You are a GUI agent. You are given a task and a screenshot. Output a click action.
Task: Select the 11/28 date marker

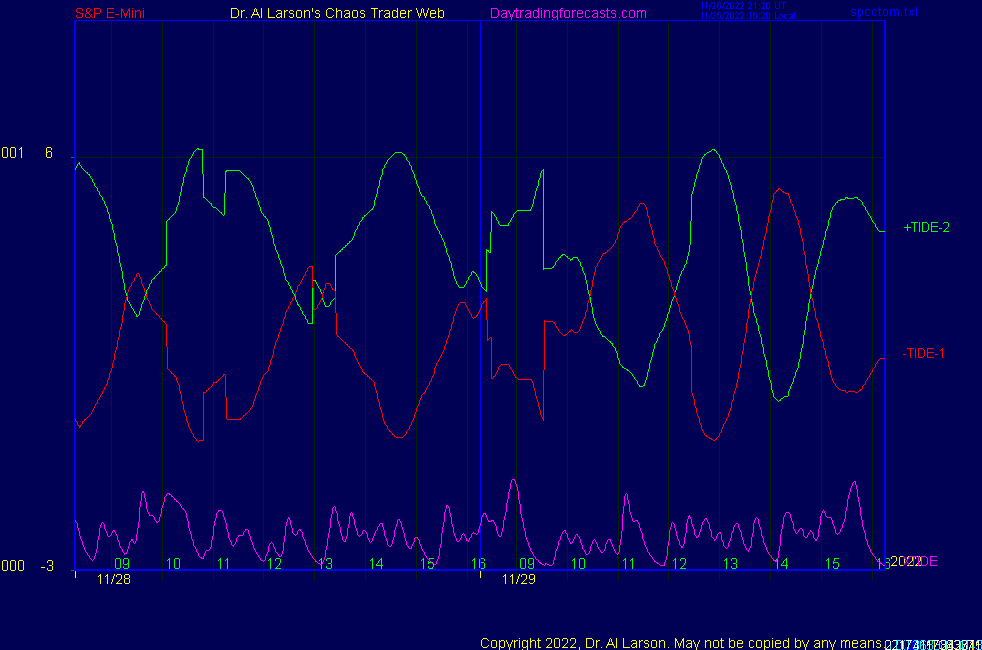point(114,579)
